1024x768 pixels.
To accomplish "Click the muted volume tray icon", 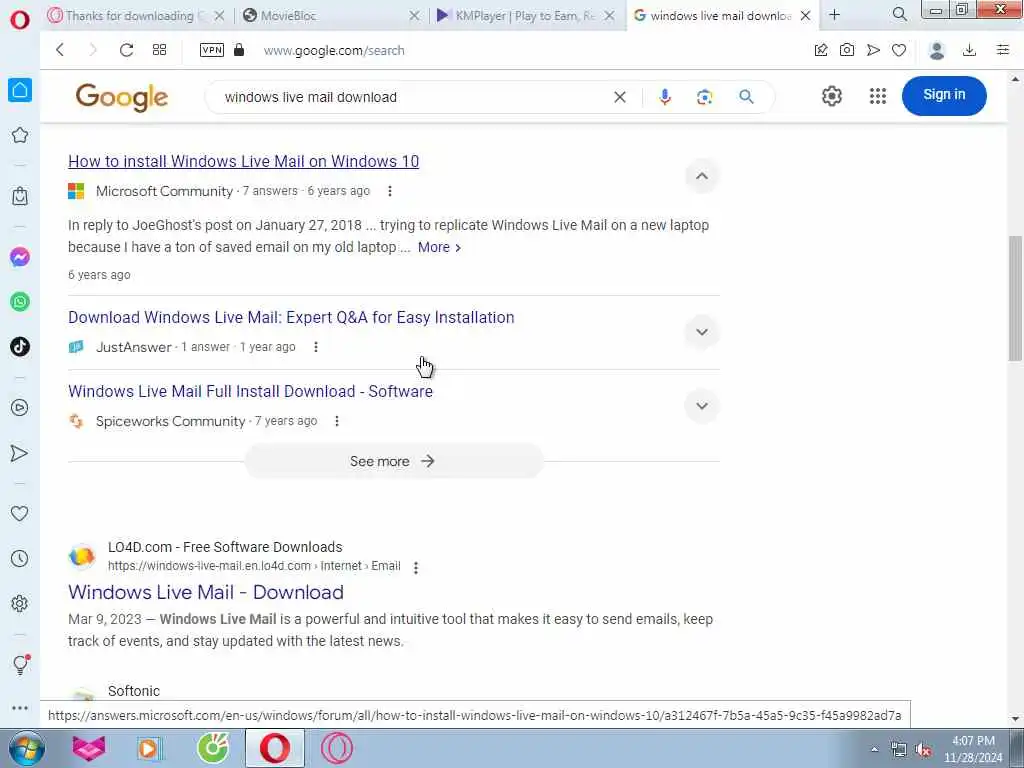I will [x=923, y=750].
